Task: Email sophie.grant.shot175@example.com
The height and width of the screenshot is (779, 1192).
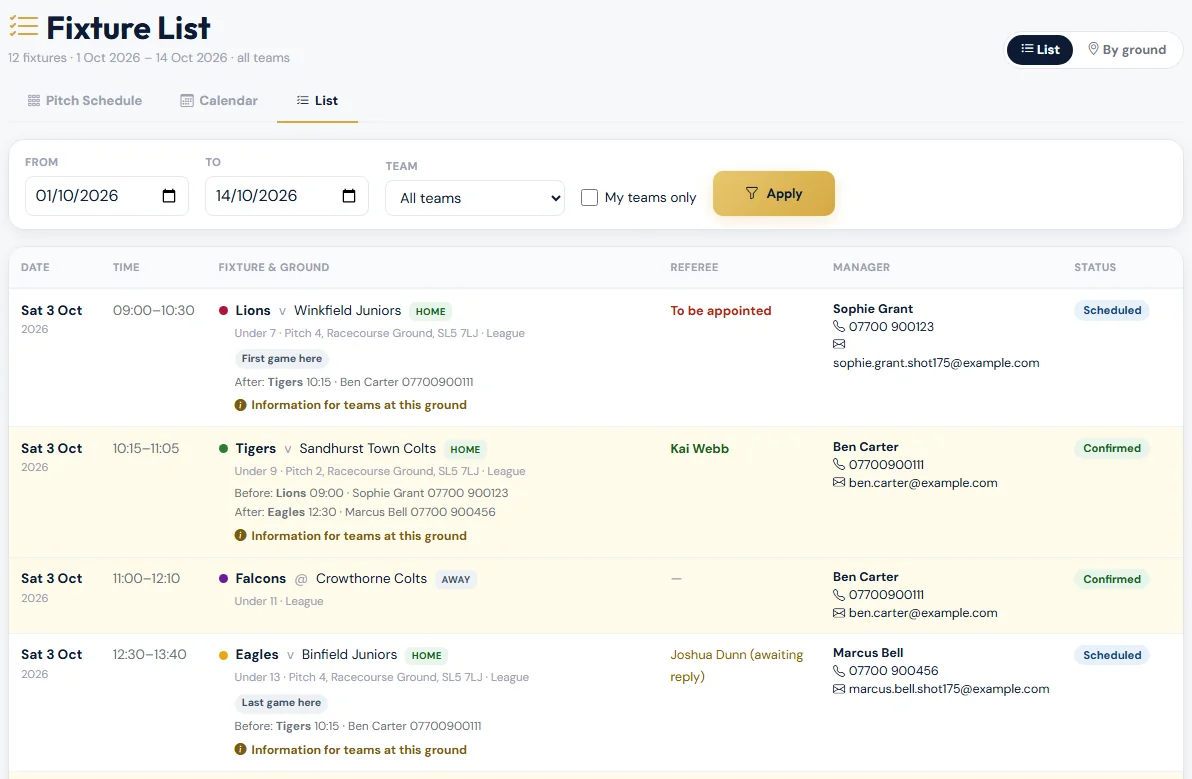Action: 936,363
